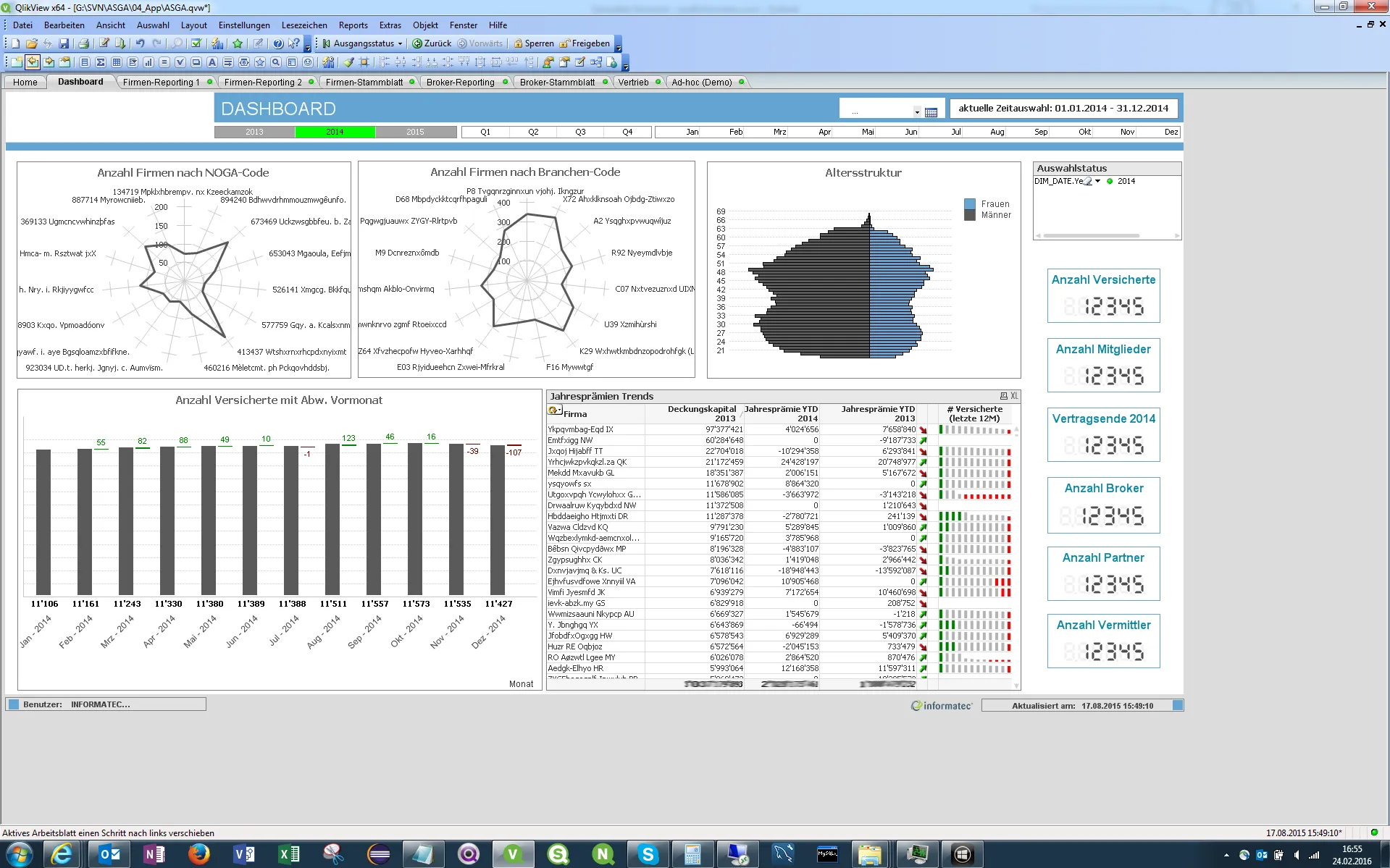The image size is (1390, 868).
Task: Open the calendar icon beside date selector
Action: [x=931, y=112]
